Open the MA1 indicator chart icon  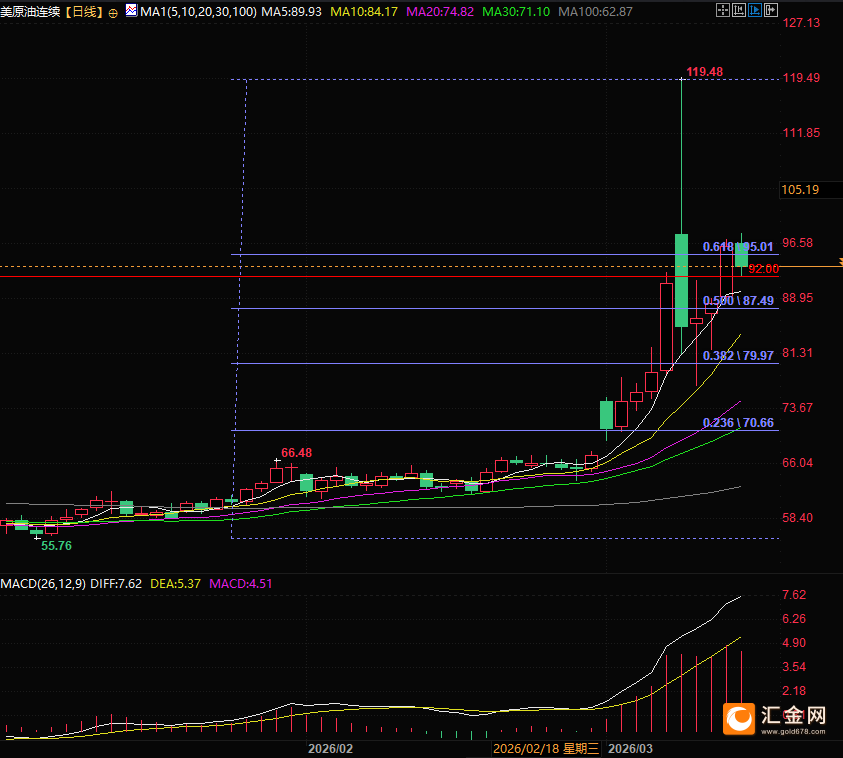coord(131,10)
